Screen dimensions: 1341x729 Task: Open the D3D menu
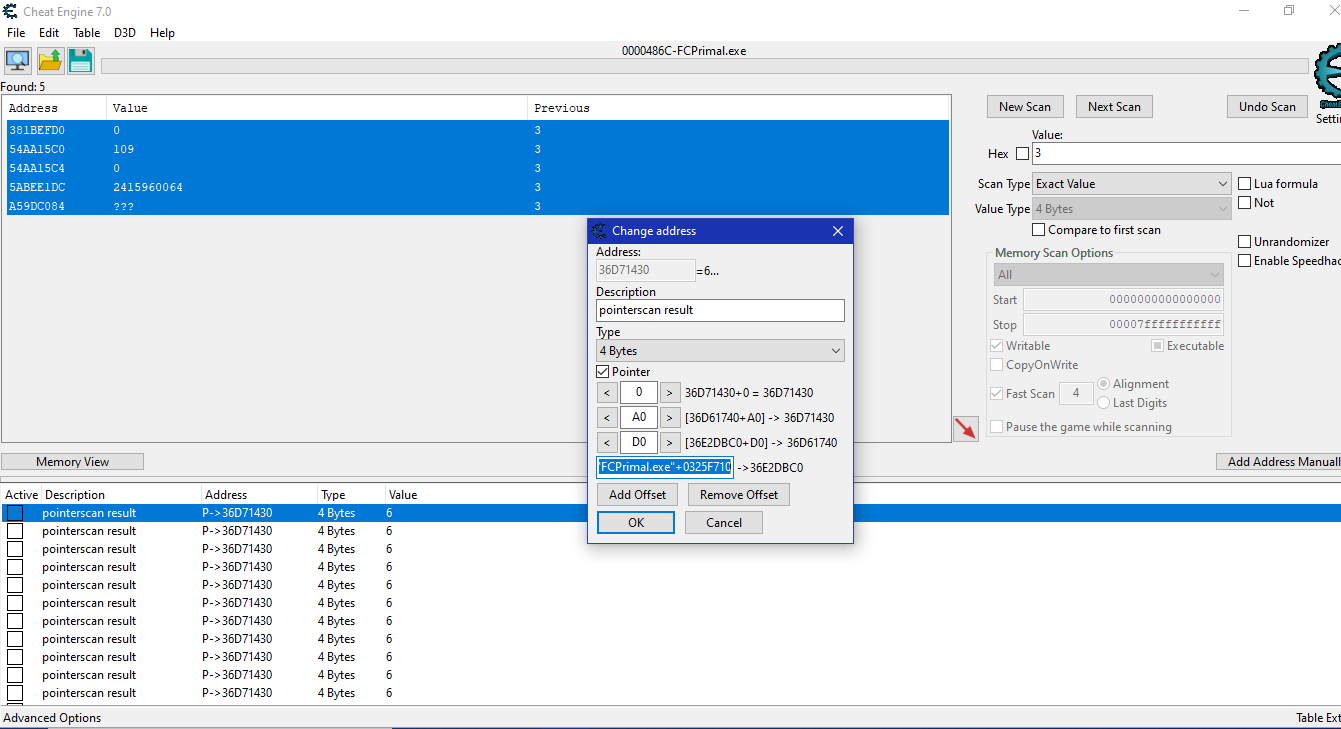(124, 33)
